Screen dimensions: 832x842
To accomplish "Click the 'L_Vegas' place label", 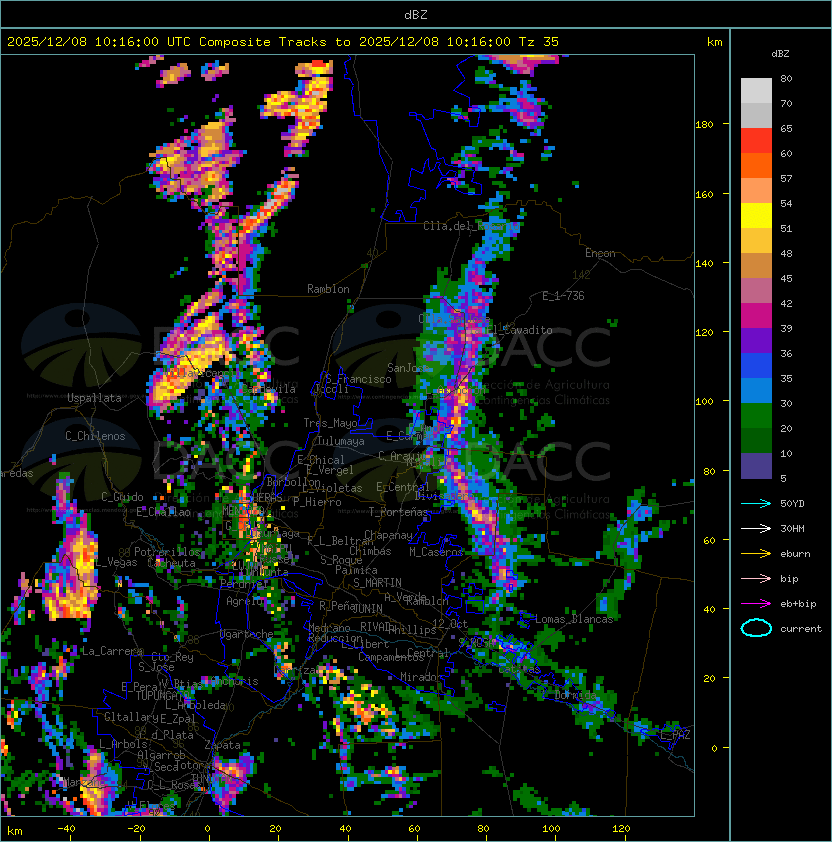I will click(x=116, y=562).
